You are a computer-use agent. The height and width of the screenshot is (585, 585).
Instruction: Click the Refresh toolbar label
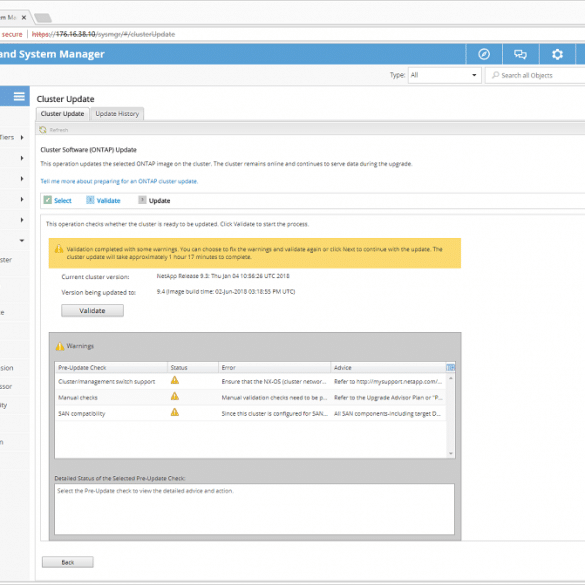tap(59, 130)
